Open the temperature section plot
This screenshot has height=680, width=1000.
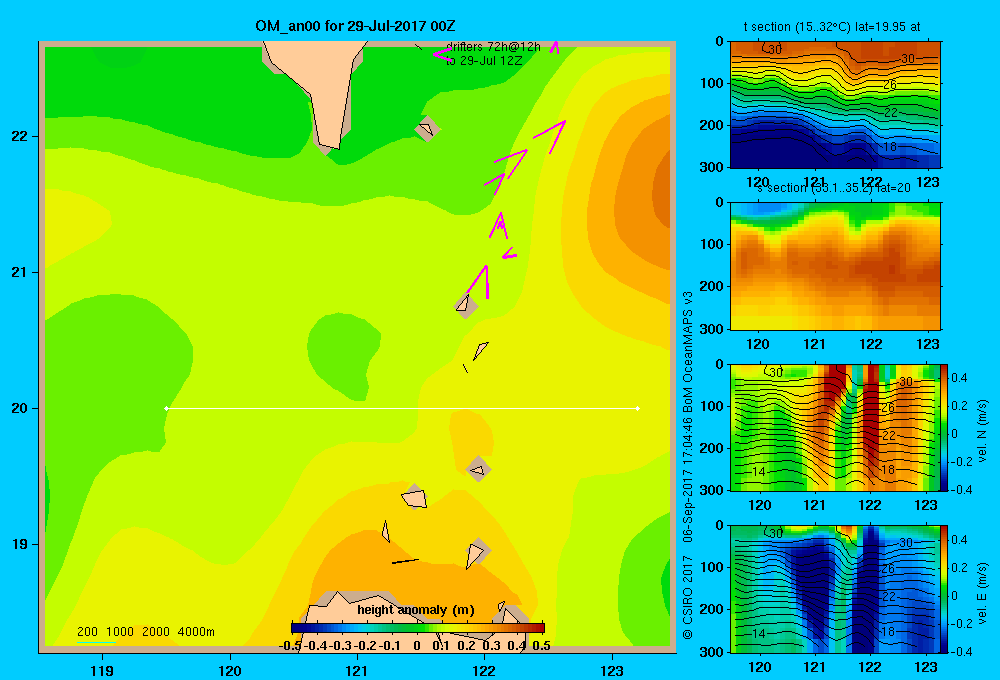[835, 105]
